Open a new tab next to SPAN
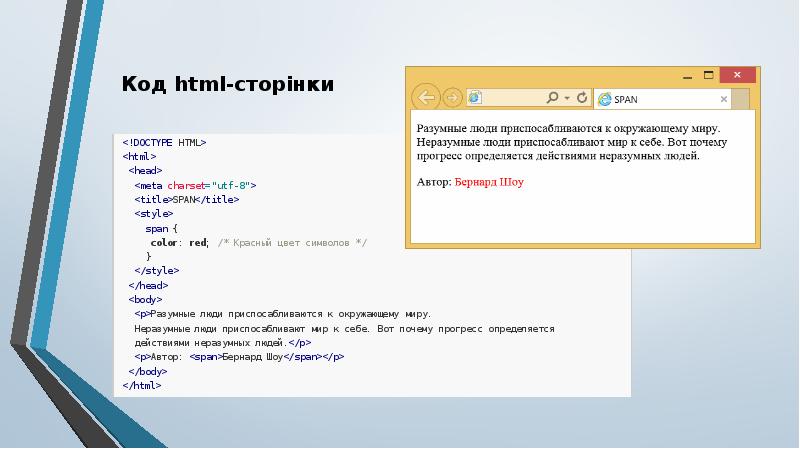 click(740, 99)
